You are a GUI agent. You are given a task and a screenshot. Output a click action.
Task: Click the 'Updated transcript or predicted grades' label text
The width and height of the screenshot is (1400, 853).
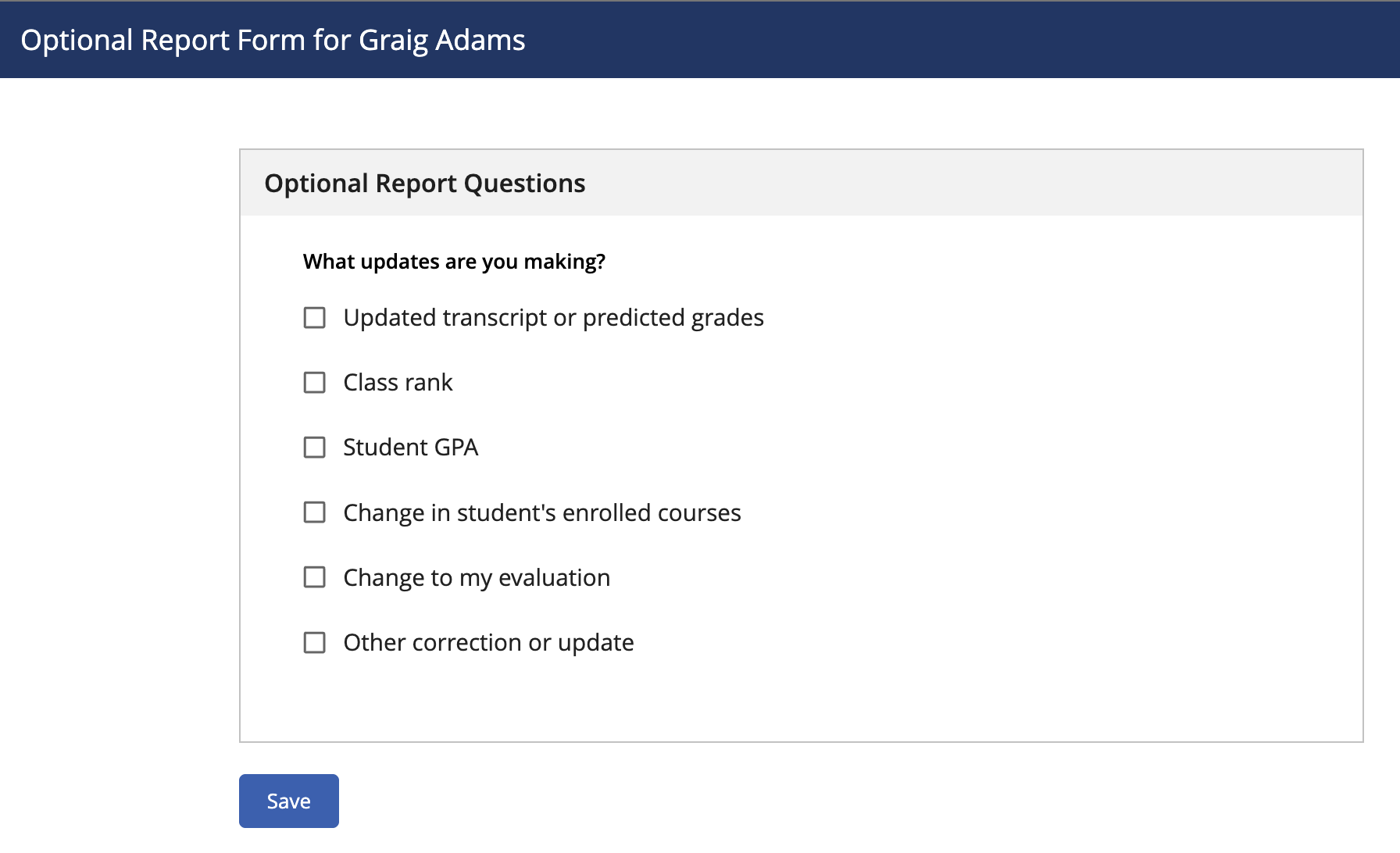coord(553,318)
